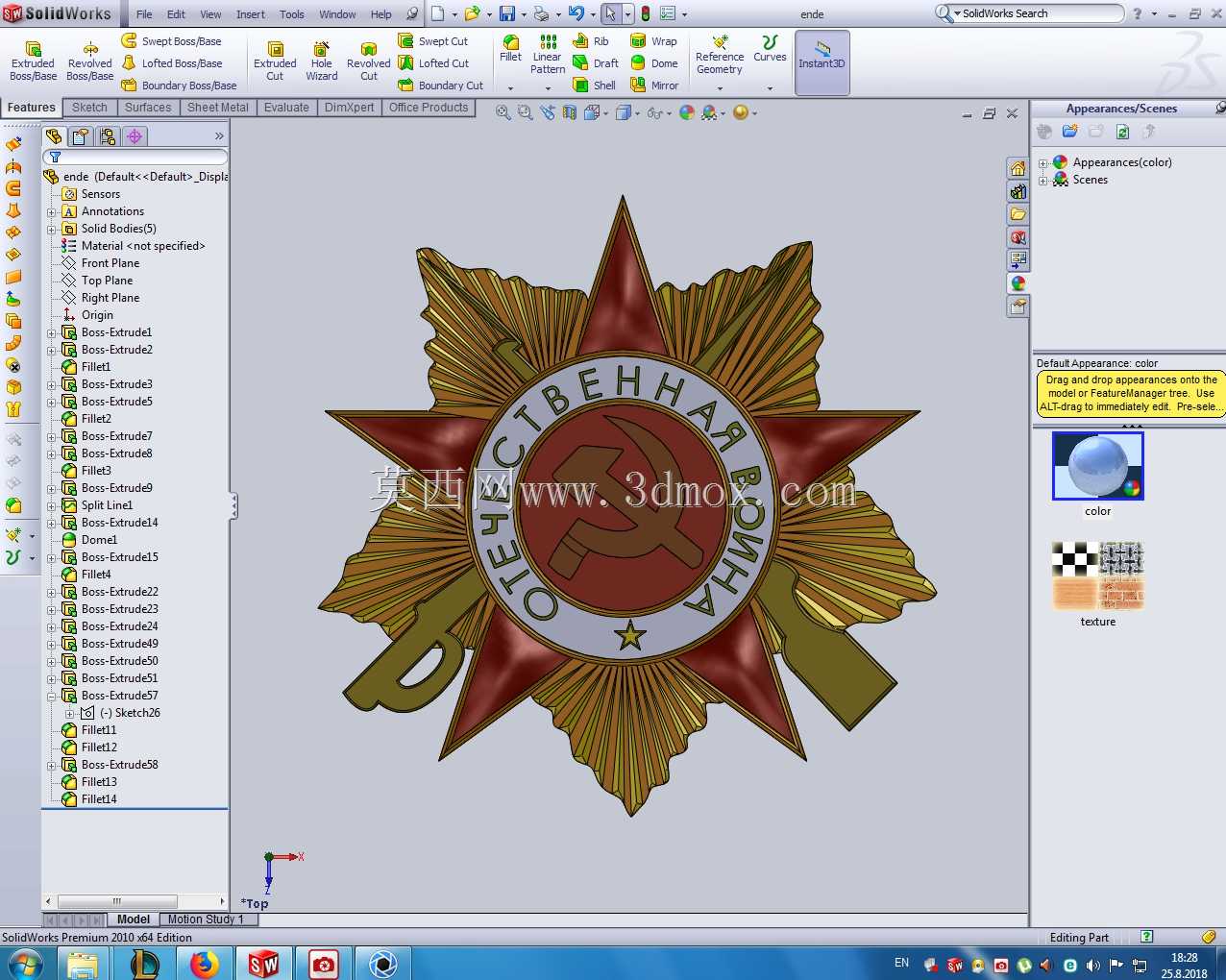The height and width of the screenshot is (980, 1226).
Task: Expand the Appearances(color) folder
Action: (1042, 163)
